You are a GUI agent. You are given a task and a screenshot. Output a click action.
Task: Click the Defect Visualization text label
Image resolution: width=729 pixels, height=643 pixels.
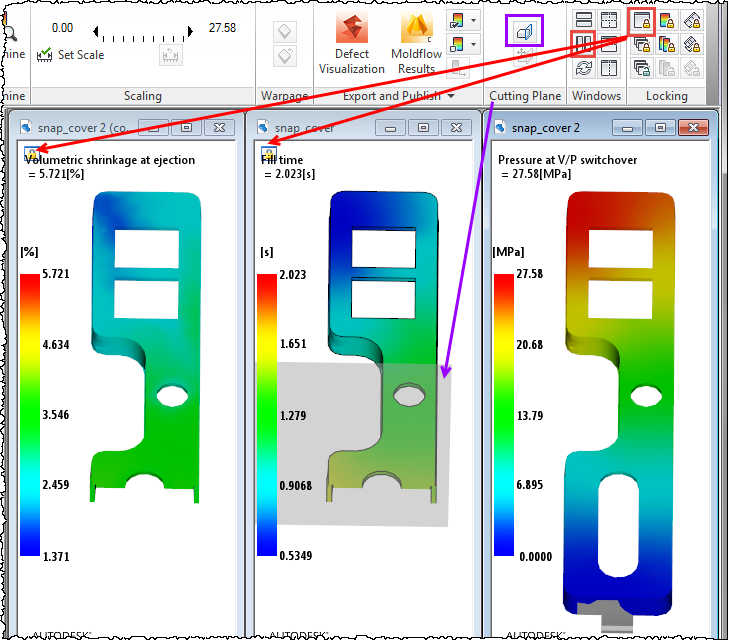(352, 61)
